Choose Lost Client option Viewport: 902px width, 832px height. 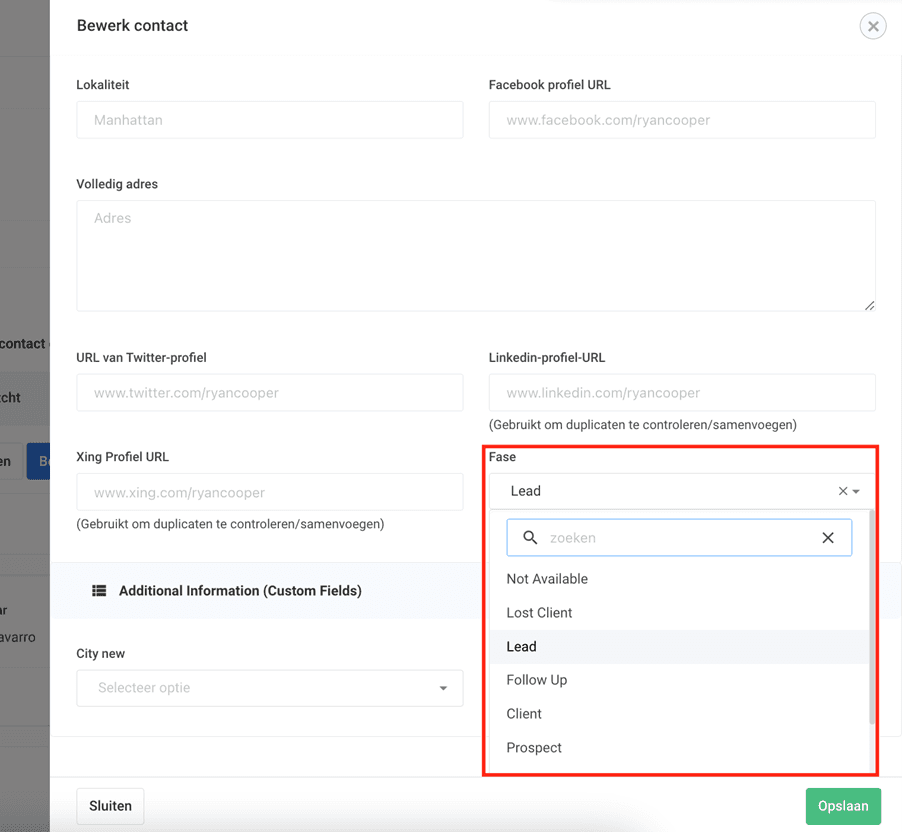539,613
